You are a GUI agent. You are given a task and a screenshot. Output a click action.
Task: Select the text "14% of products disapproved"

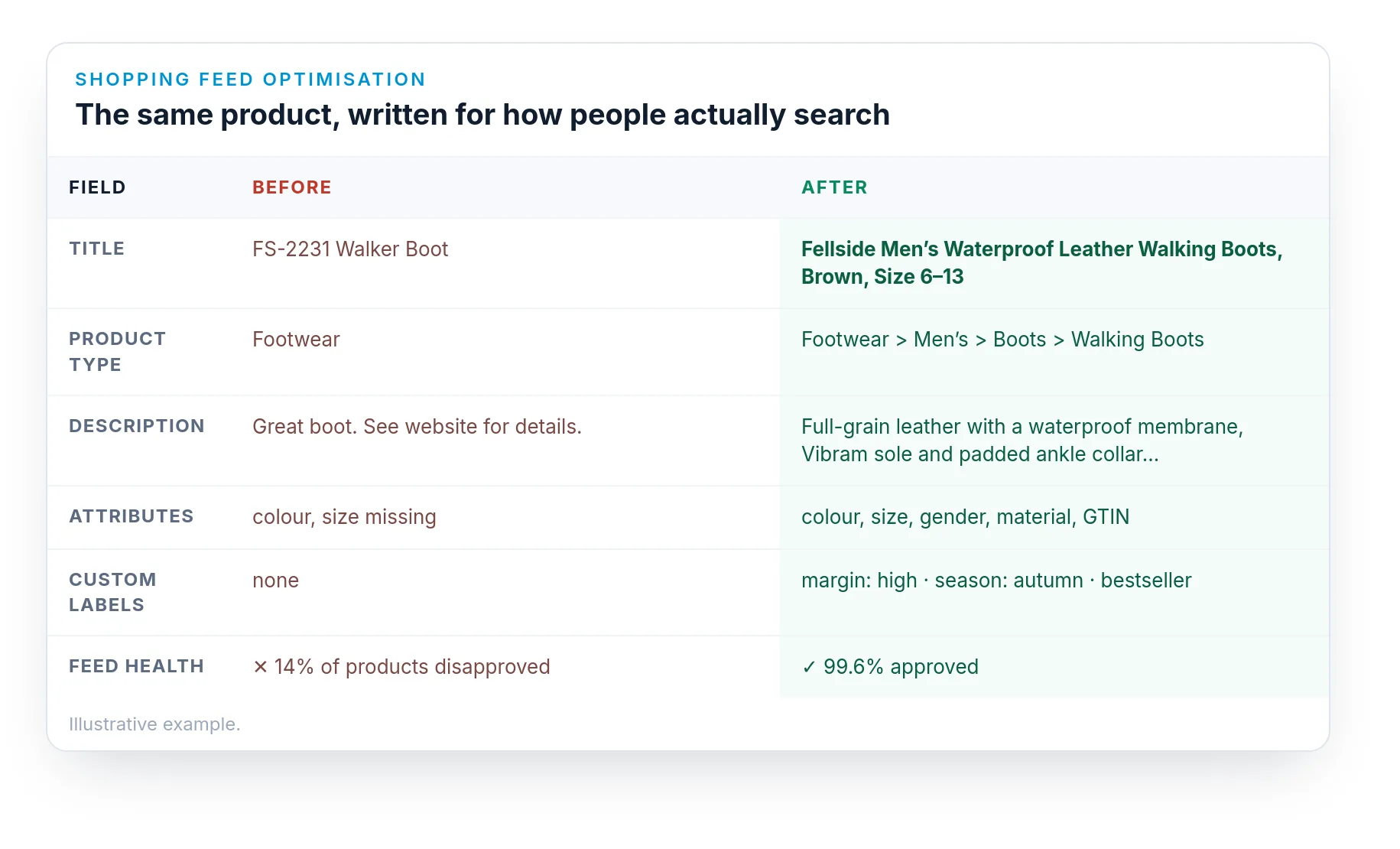(x=412, y=667)
